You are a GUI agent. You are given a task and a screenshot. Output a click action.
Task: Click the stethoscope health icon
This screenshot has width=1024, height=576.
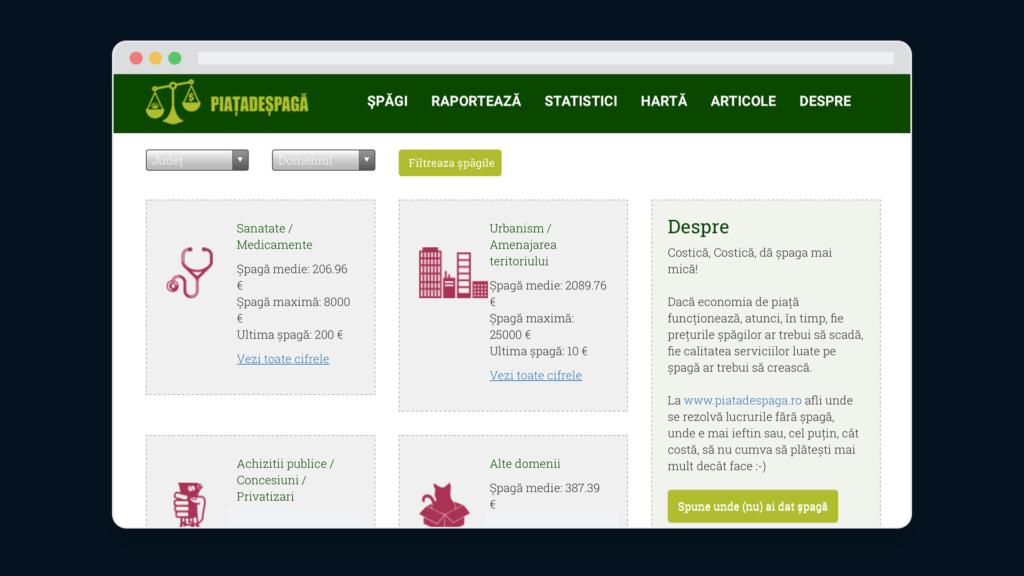click(x=190, y=272)
